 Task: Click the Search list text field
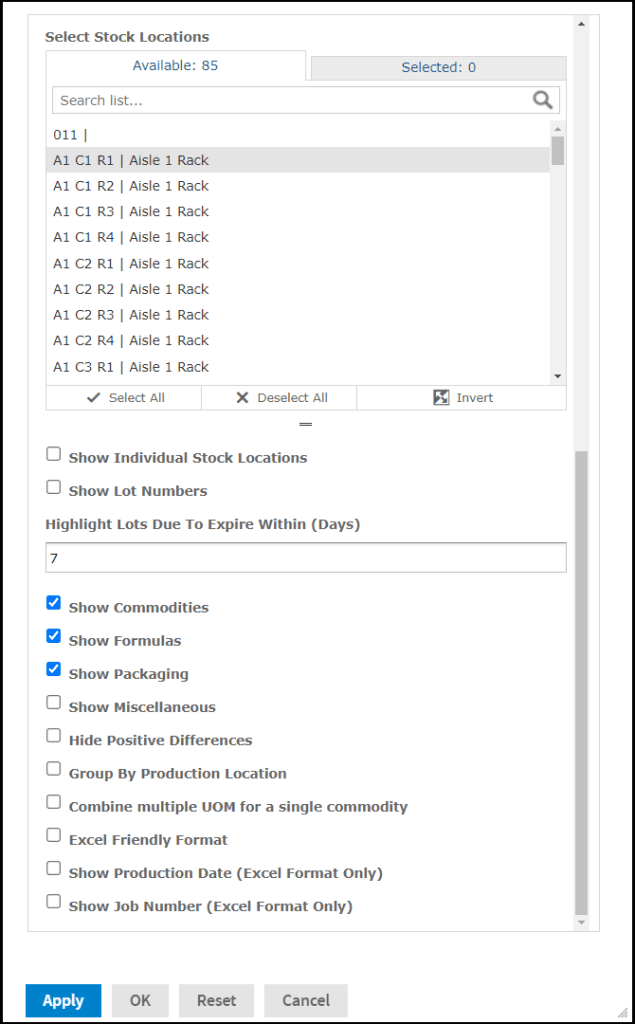[x=290, y=100]
